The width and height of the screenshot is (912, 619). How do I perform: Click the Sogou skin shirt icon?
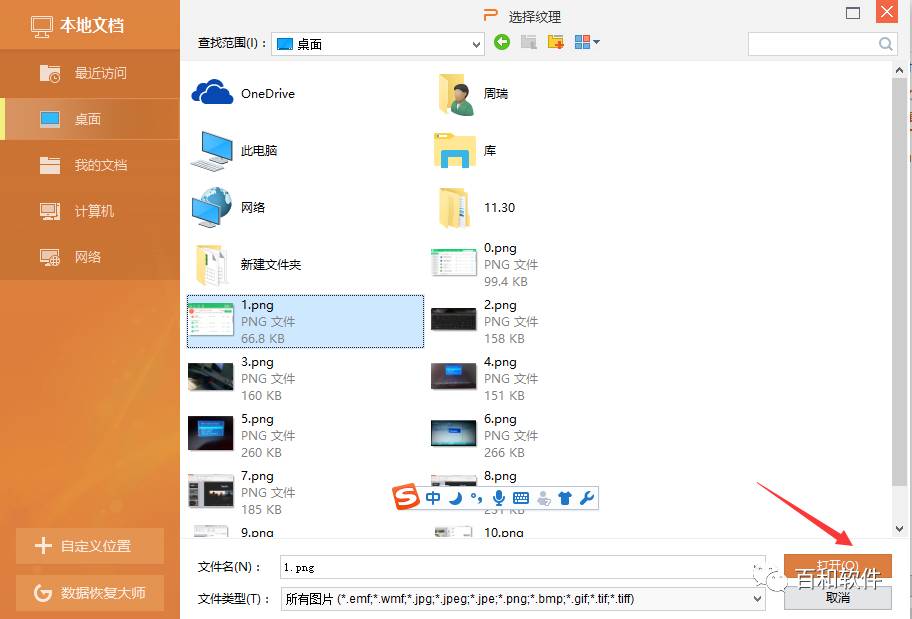coord(565,498)
